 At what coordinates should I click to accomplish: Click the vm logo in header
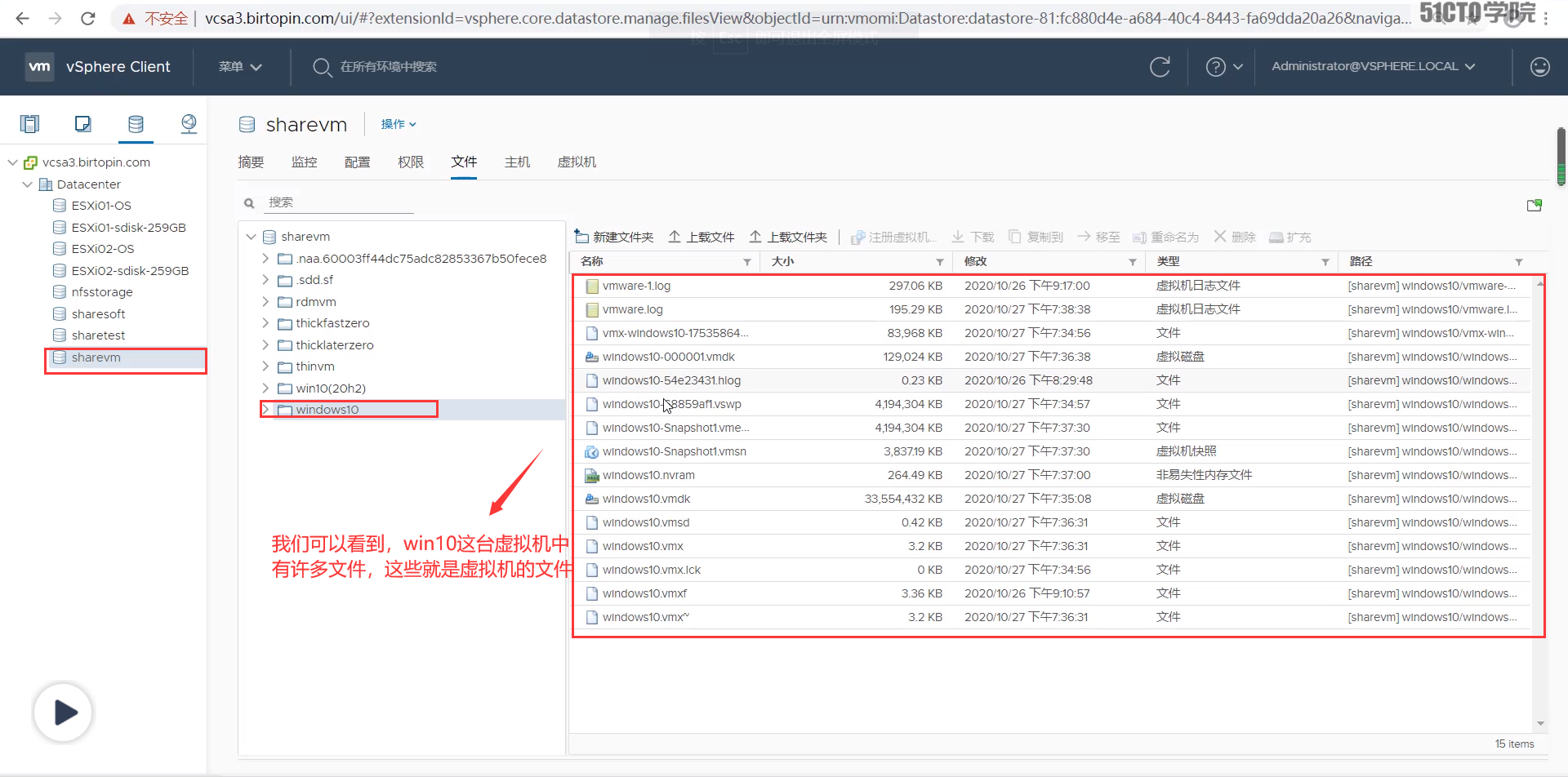(x=39, y=66)
